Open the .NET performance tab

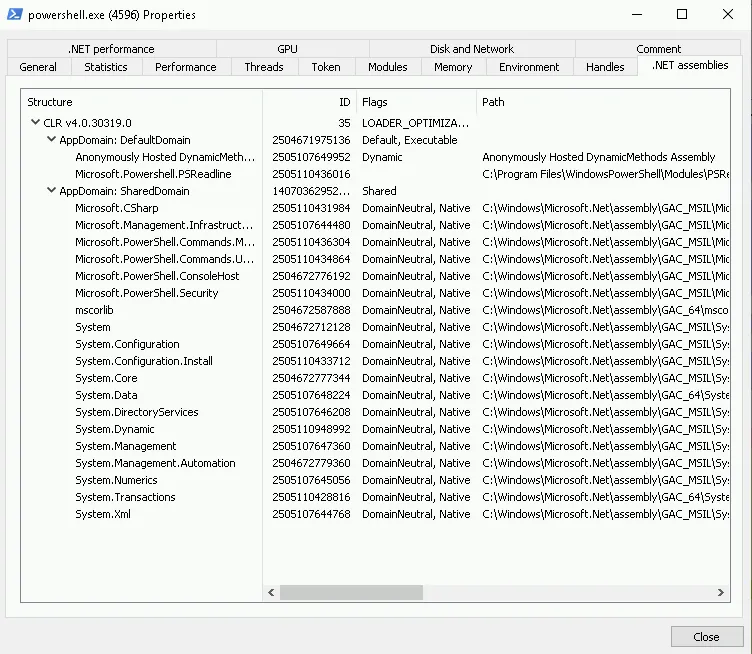coord(111,49)
